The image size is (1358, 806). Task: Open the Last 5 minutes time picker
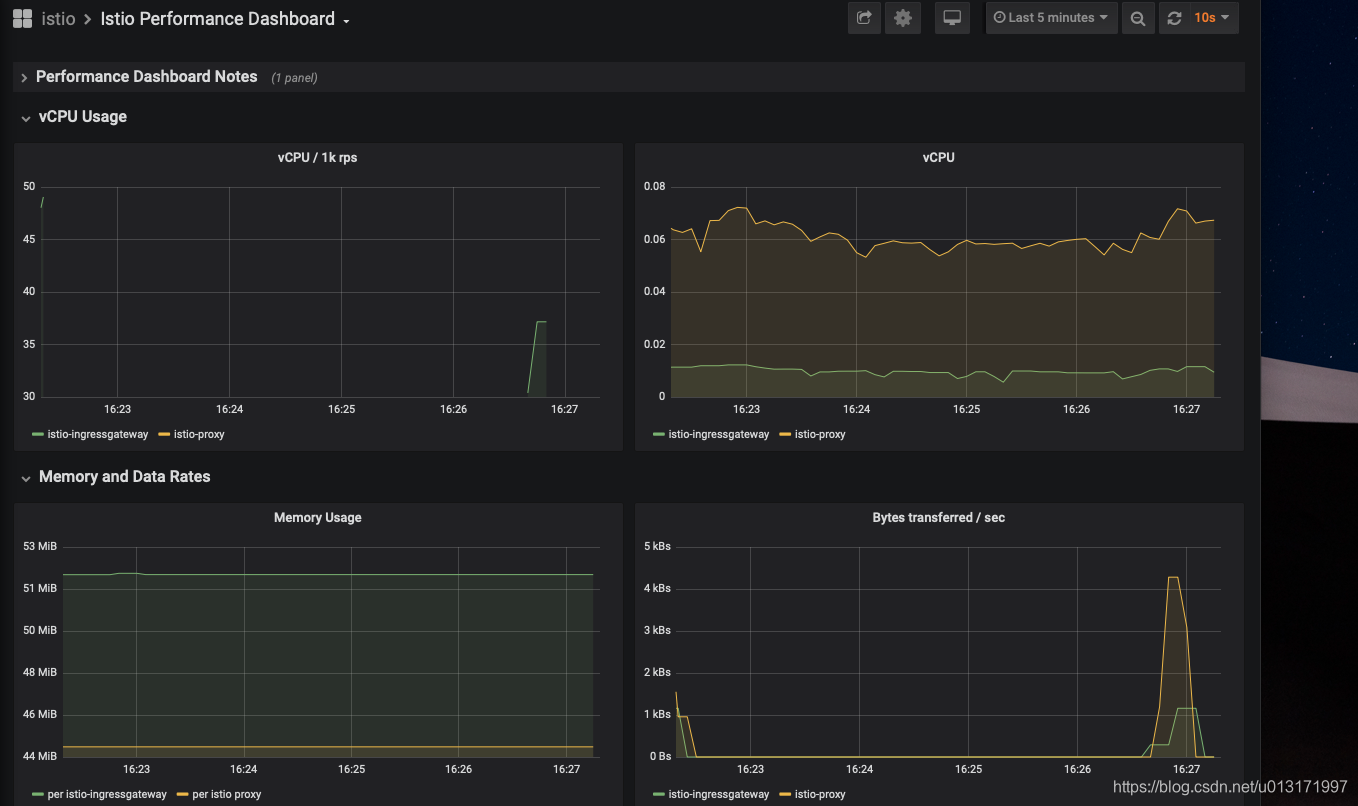pyautogui.click(x=1051, y=18)
